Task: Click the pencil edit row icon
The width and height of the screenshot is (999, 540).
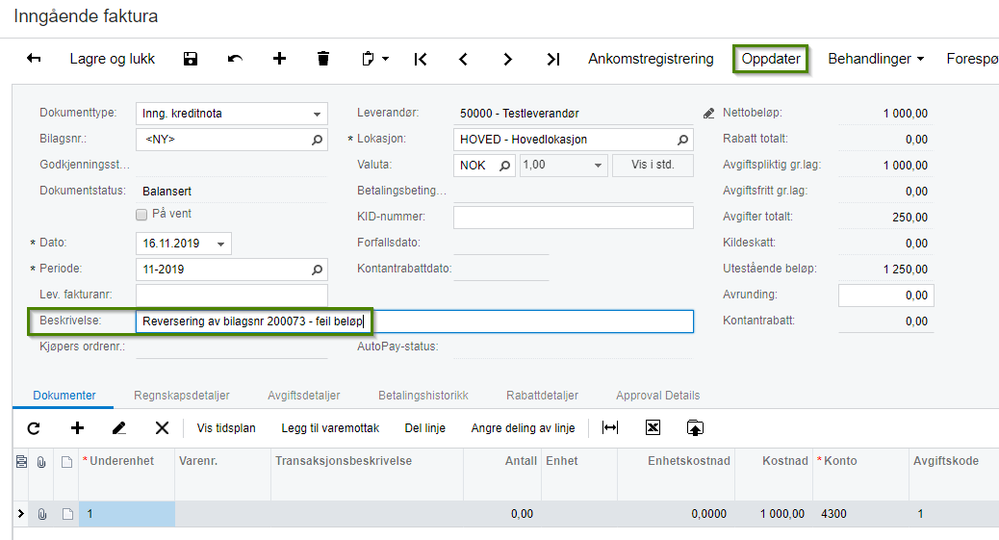Action: point(119,428)
